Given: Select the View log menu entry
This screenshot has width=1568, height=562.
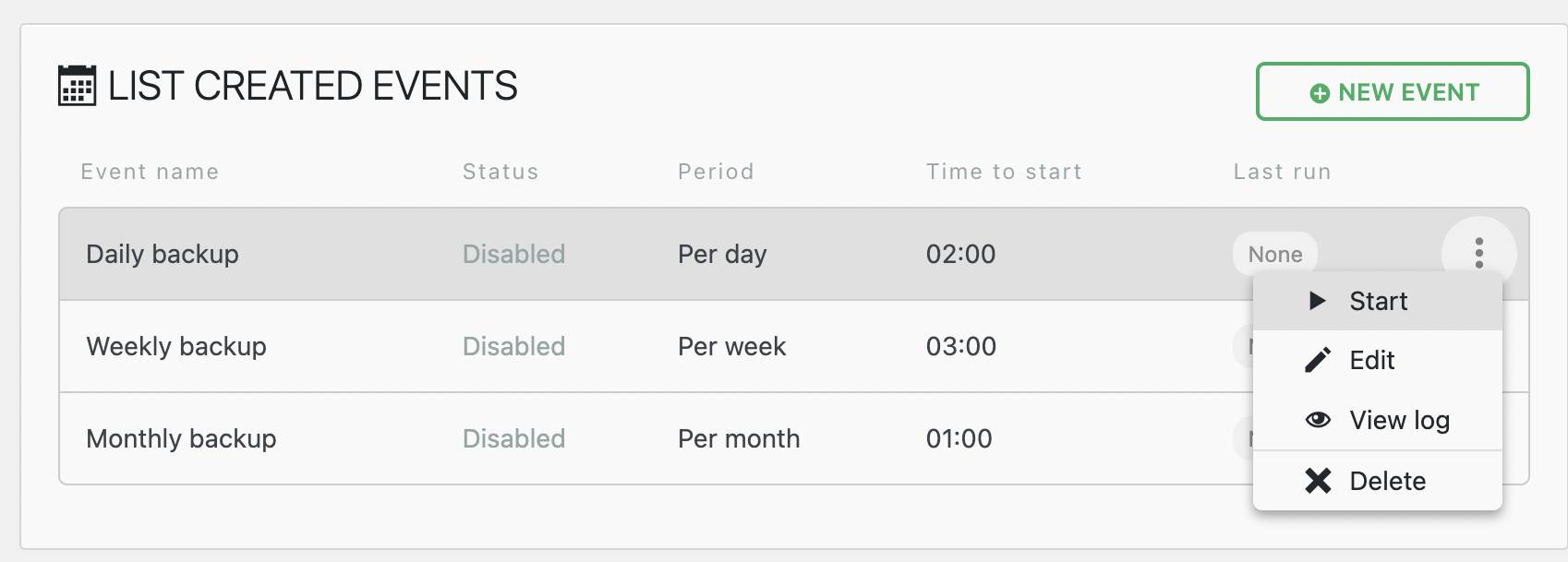Looking at the screenshot, I should 1399,420.
